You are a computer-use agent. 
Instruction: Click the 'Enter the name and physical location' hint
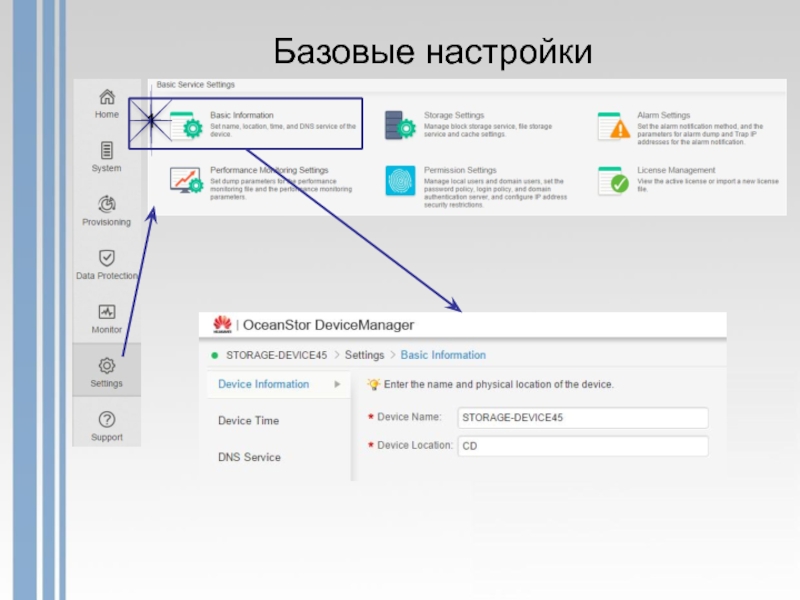(498, 384)
